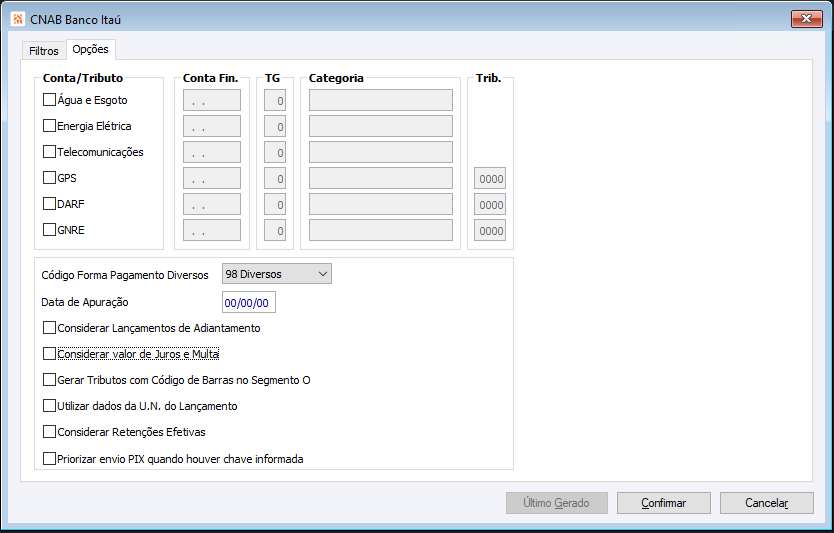Image resolution: width=834 pixels, height=533 pixels.
Task: Enable Priorizar envio PIX option
Action: point(49,459)
